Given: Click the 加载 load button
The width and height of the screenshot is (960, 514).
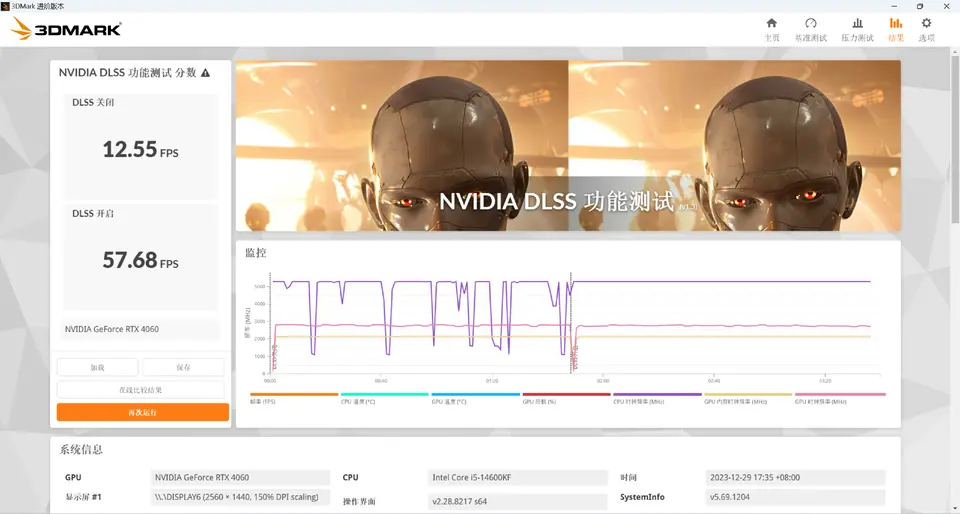Looking at the screenshot, I should 97,367.
